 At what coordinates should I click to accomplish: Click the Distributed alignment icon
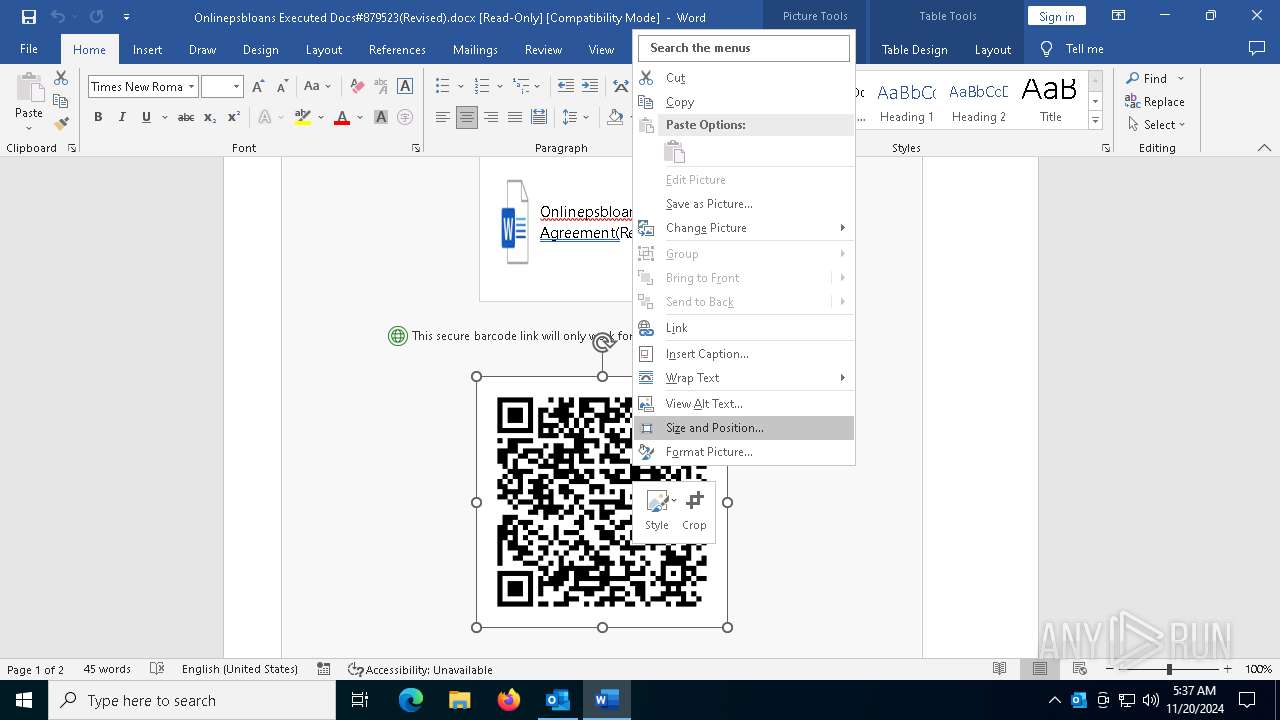(539, 117)
